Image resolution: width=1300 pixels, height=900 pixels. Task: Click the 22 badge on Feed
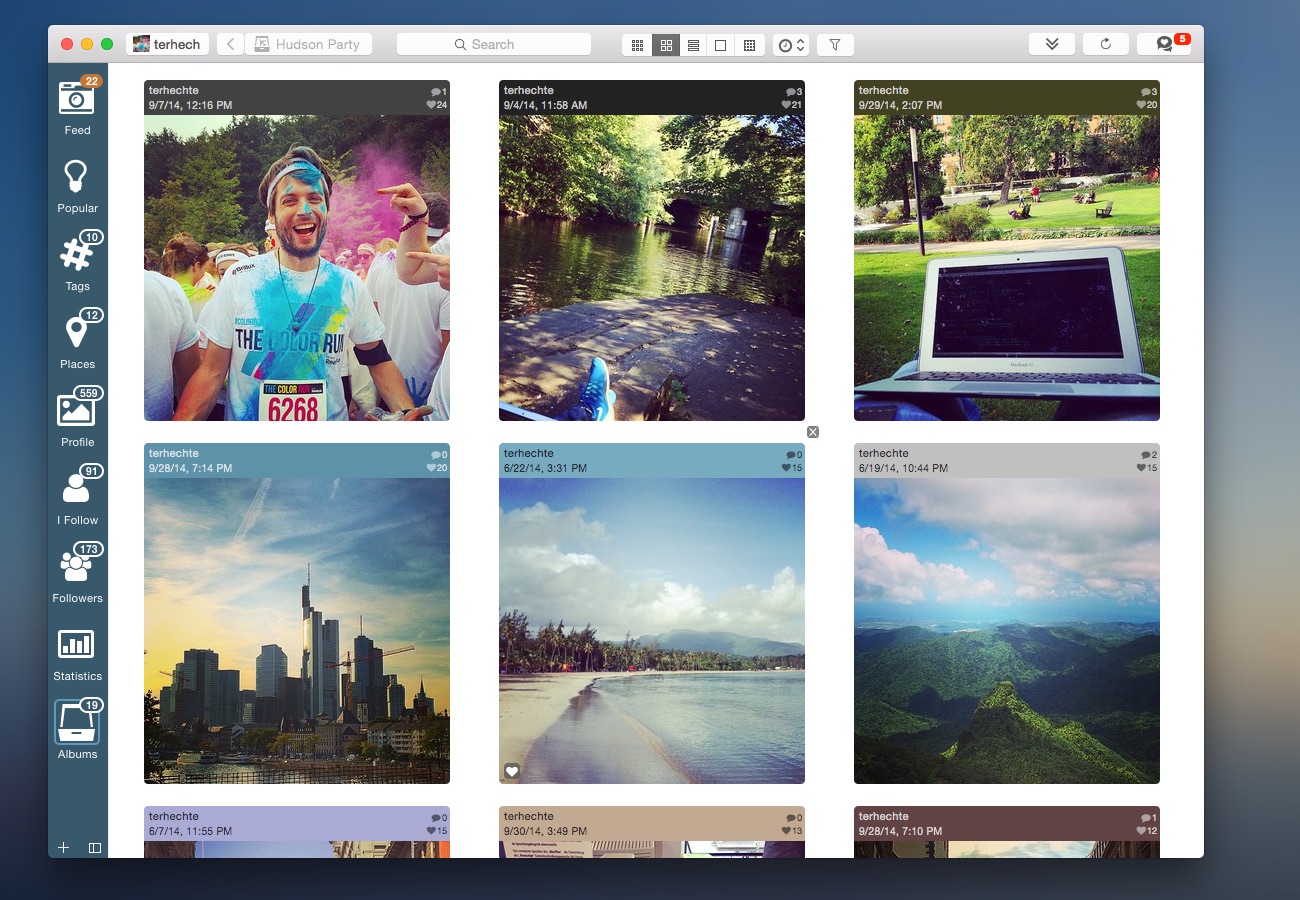point(91,81)
